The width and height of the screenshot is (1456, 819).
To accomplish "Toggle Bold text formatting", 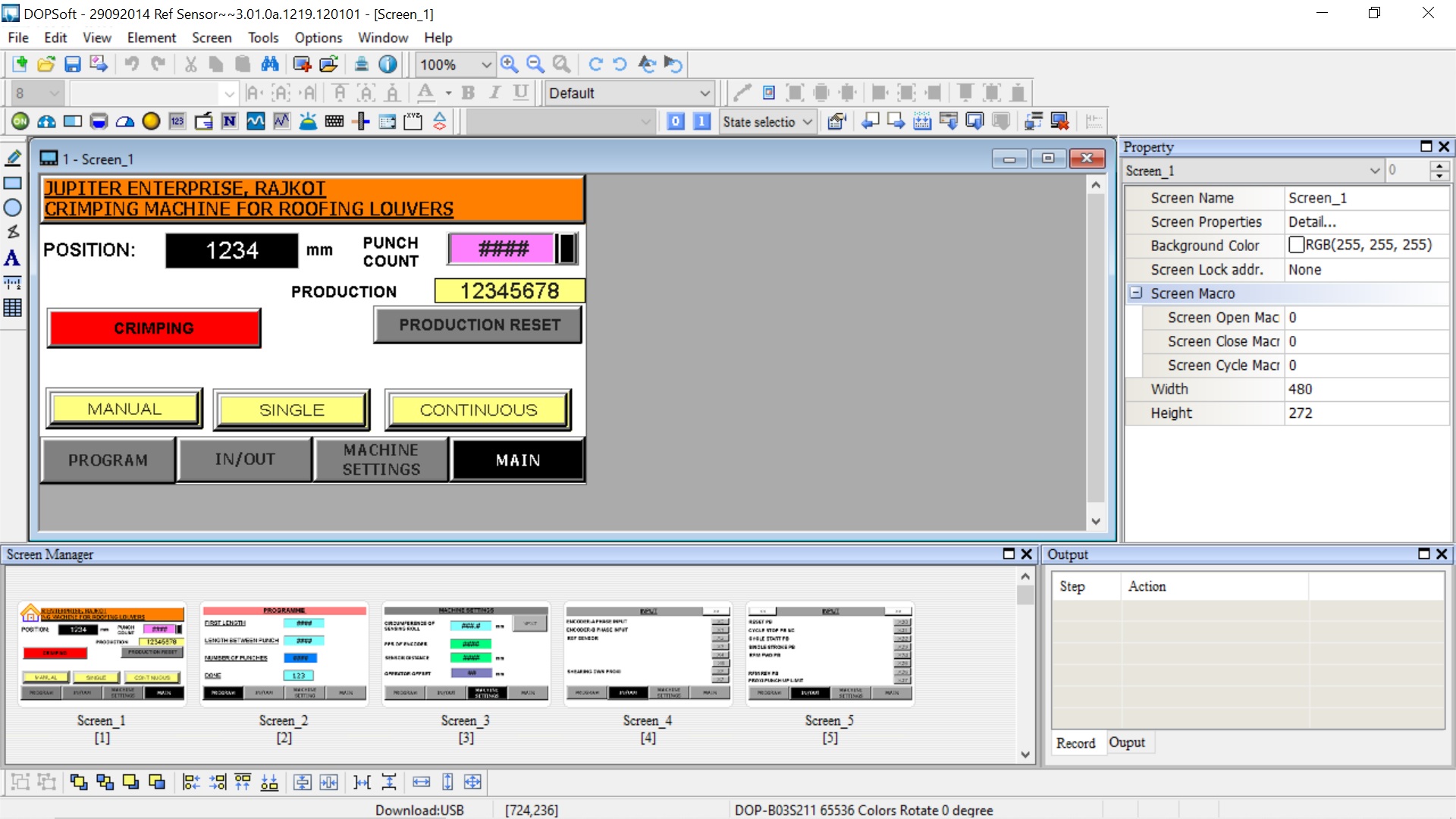I will coord(468,93).
